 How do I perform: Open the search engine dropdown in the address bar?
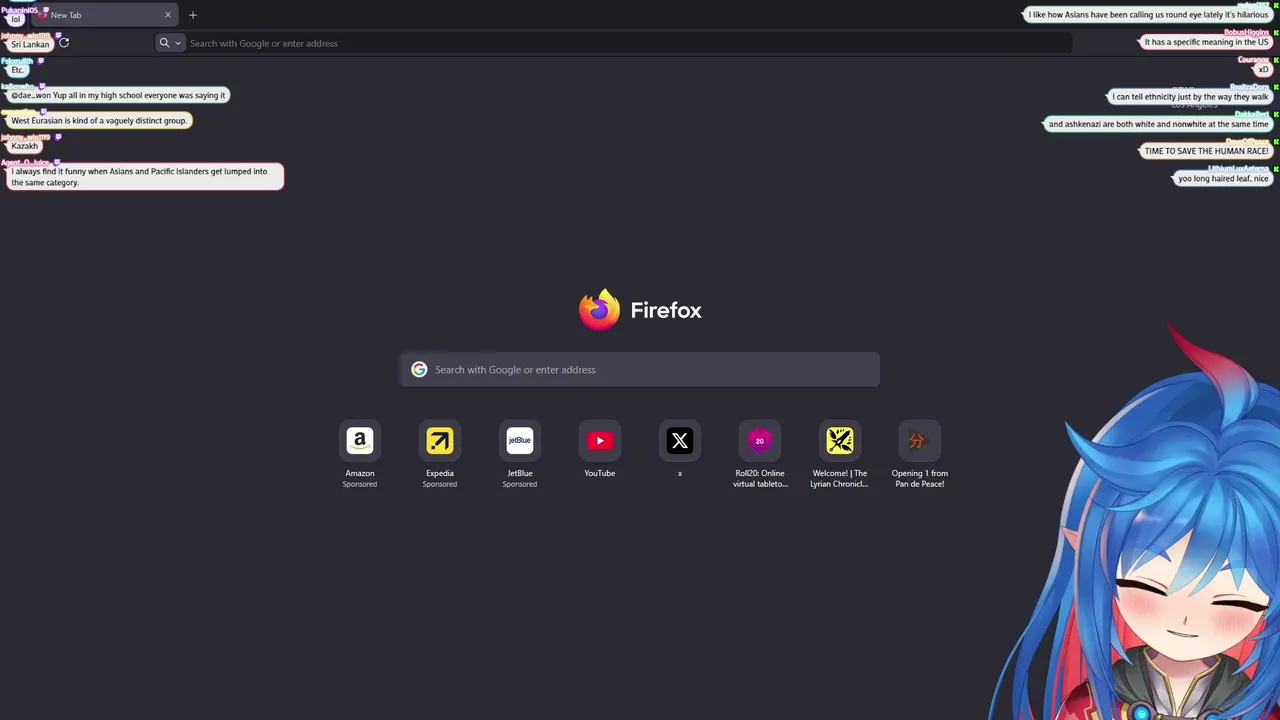170,43
